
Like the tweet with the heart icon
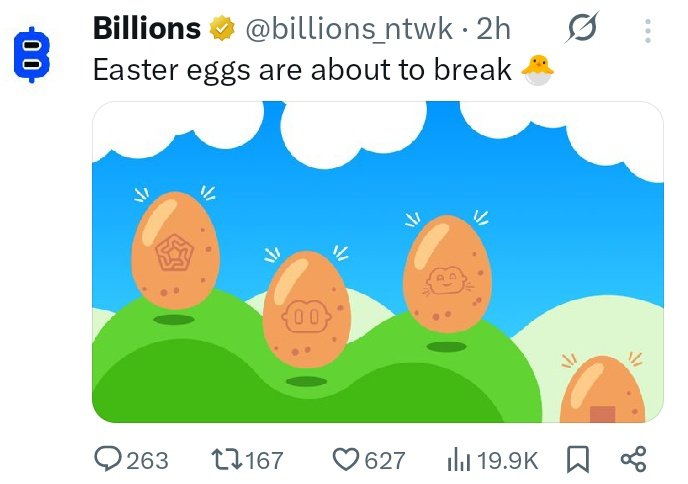345,459
